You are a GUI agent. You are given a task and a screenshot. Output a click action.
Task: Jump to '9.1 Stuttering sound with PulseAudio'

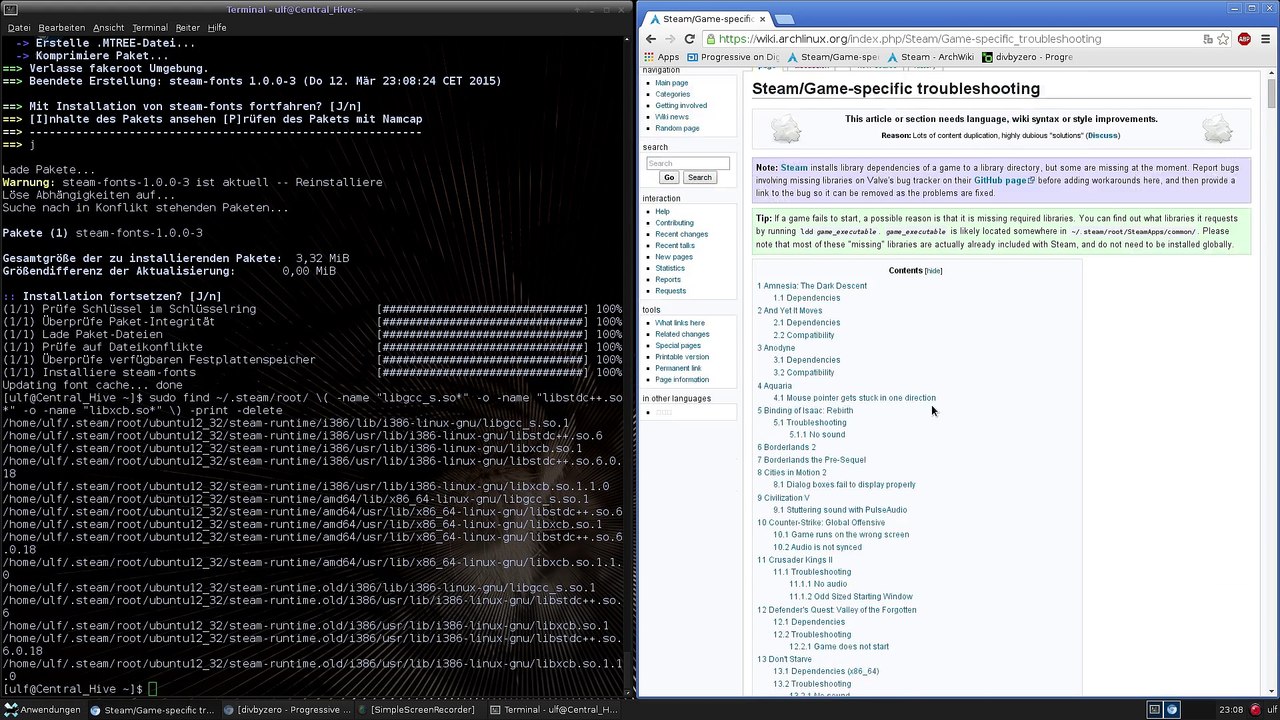[840, 510]
